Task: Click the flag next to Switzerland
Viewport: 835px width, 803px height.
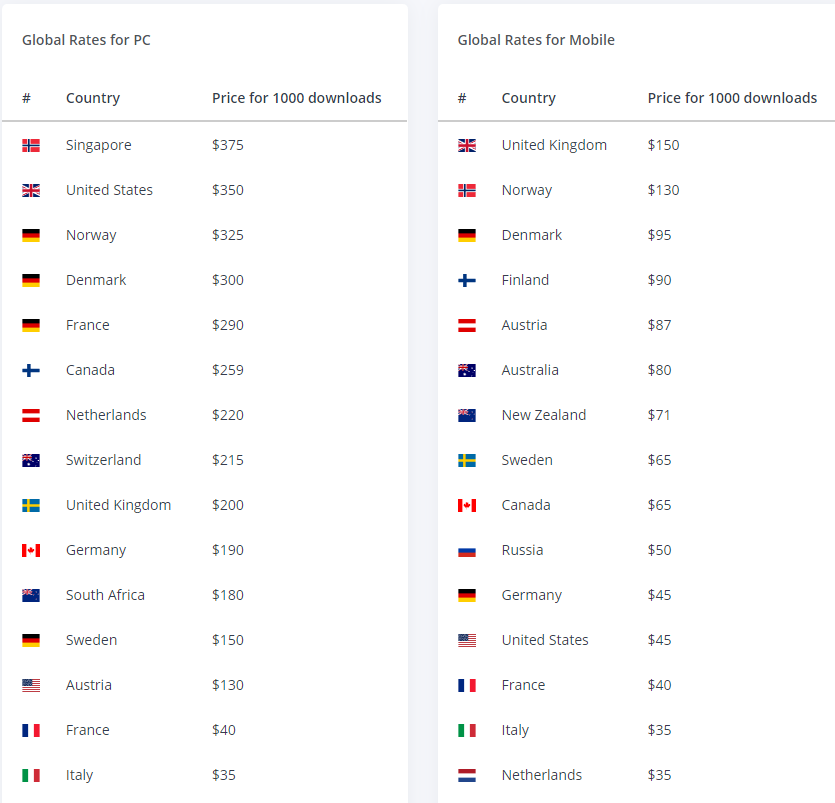Action: click(31, 460)
